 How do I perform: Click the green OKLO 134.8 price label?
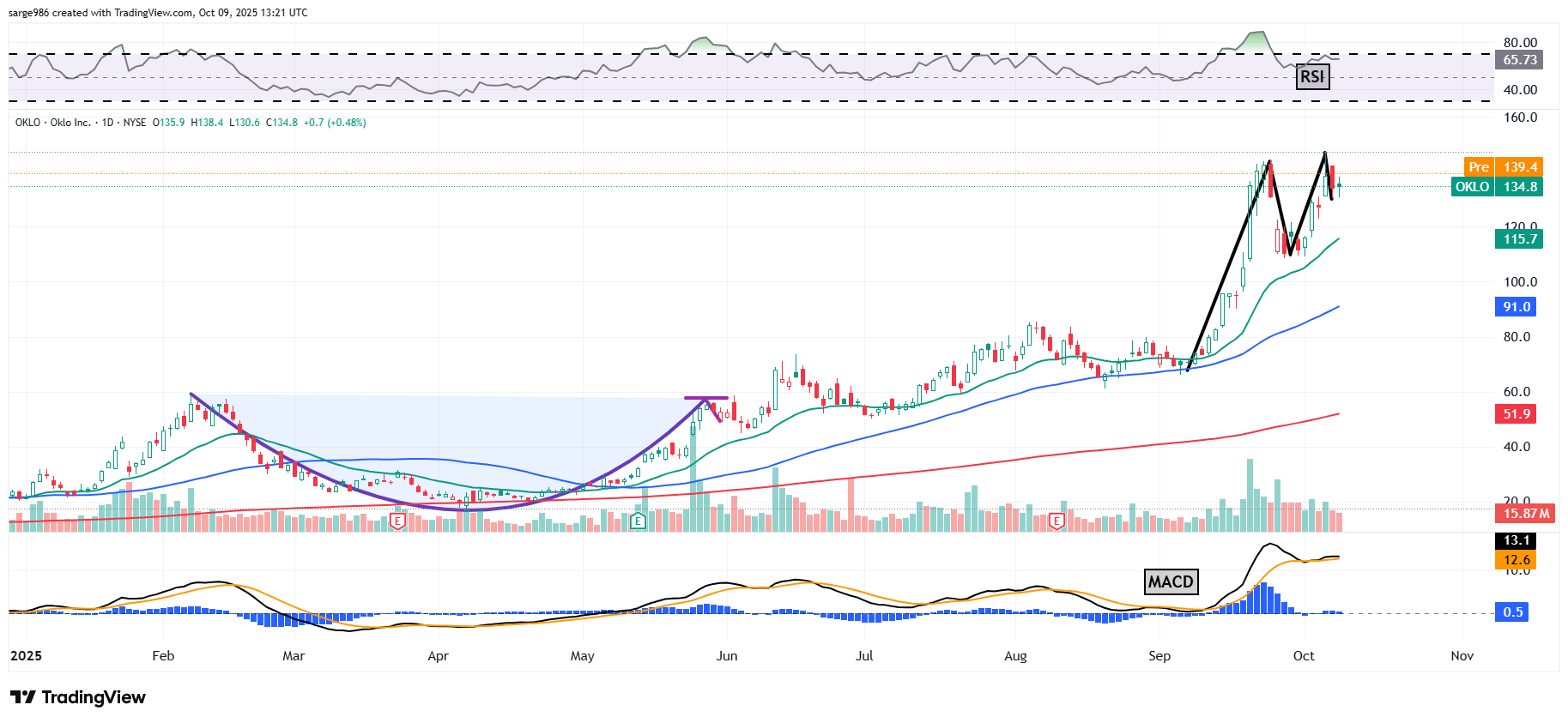pos(1497,187)
